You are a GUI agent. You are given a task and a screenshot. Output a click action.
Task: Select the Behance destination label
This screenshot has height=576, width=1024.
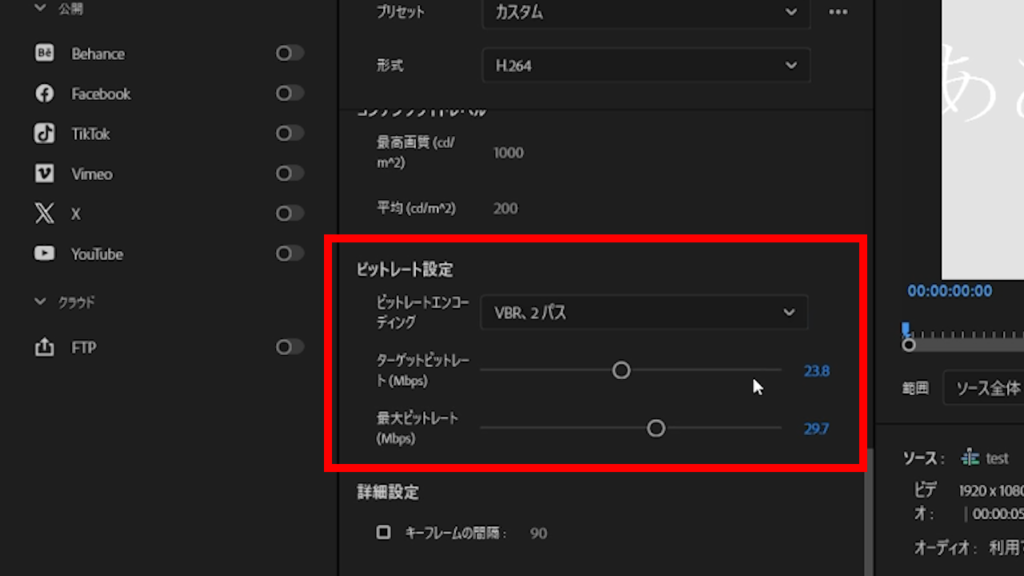coord(98,54)
